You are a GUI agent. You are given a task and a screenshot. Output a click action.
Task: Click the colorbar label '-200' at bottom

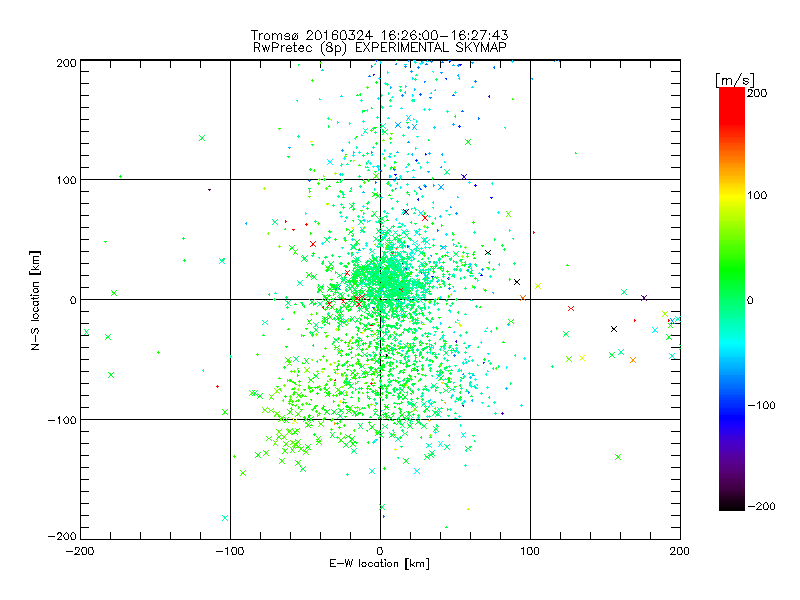click(x=762, y=506)
